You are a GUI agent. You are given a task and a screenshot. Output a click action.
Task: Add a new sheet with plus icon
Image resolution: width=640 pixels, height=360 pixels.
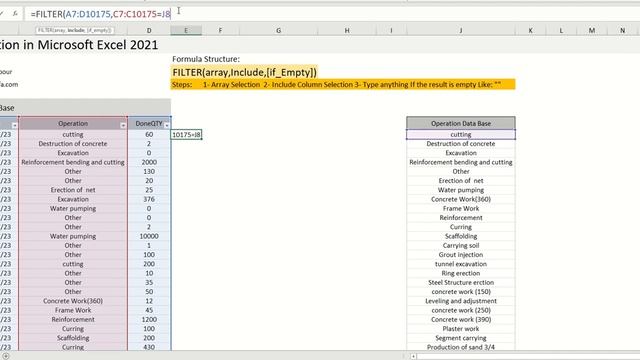[x=6, y=356]
